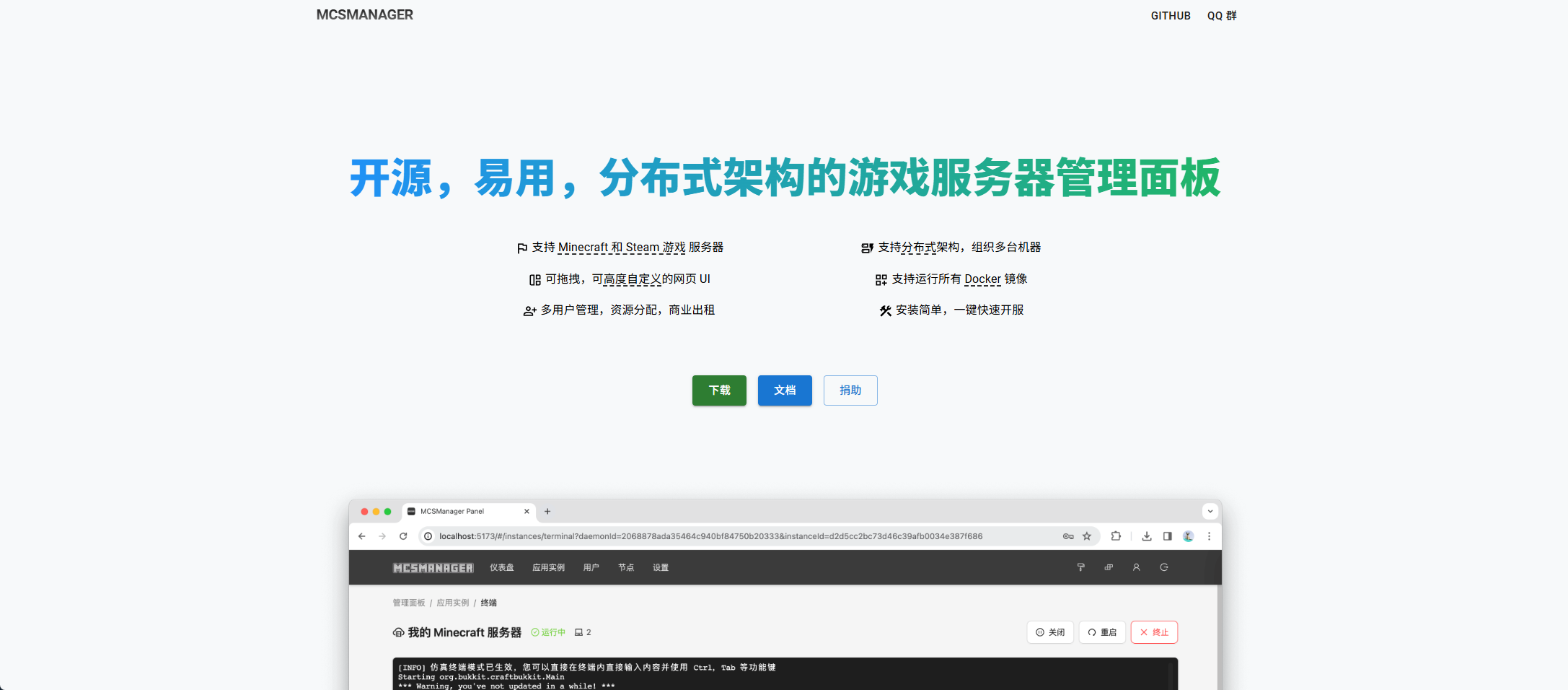
Task: Open the 用户 menu item
Action: [x=591, y=568]
